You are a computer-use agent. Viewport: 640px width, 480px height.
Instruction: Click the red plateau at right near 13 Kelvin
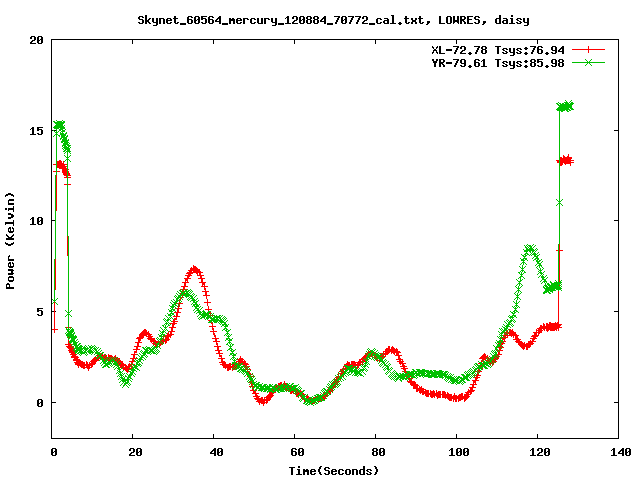click(565, 161)
